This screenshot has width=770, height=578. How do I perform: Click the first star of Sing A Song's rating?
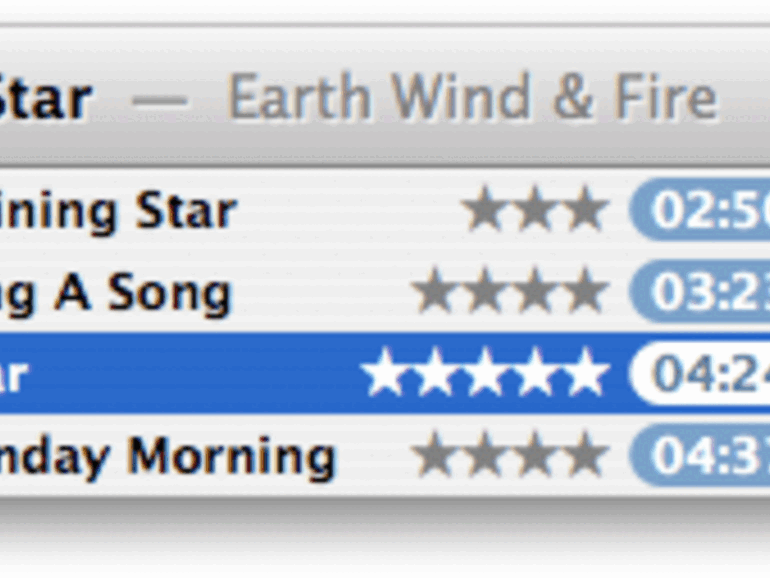click(x=433, y=291)
